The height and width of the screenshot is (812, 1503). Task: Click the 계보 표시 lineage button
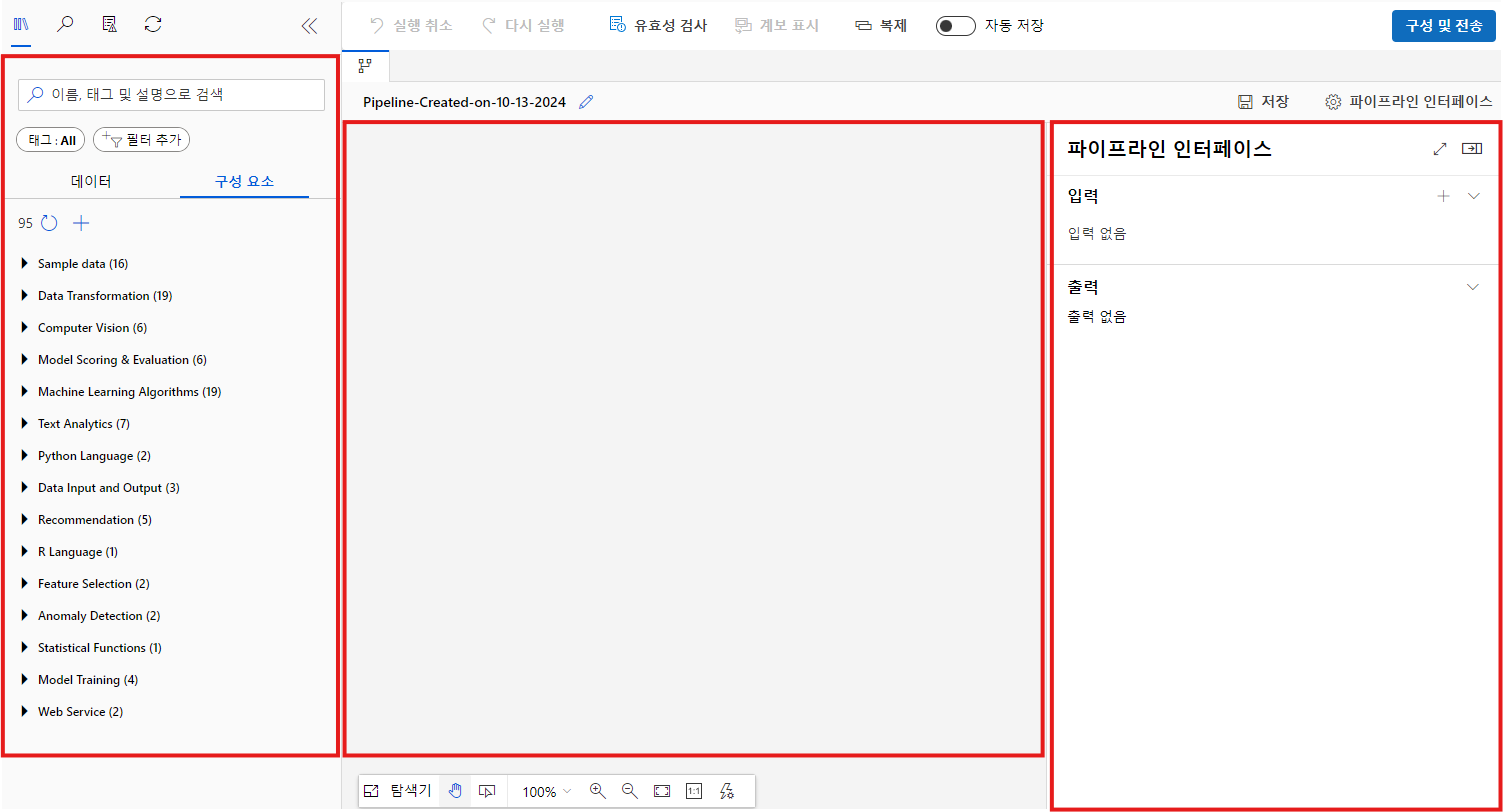click(x=777, y=26)
